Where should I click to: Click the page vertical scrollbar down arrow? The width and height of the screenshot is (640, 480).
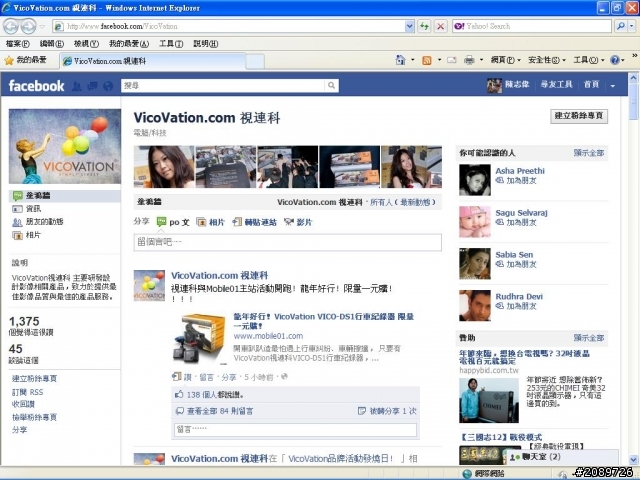pos(633,459)
